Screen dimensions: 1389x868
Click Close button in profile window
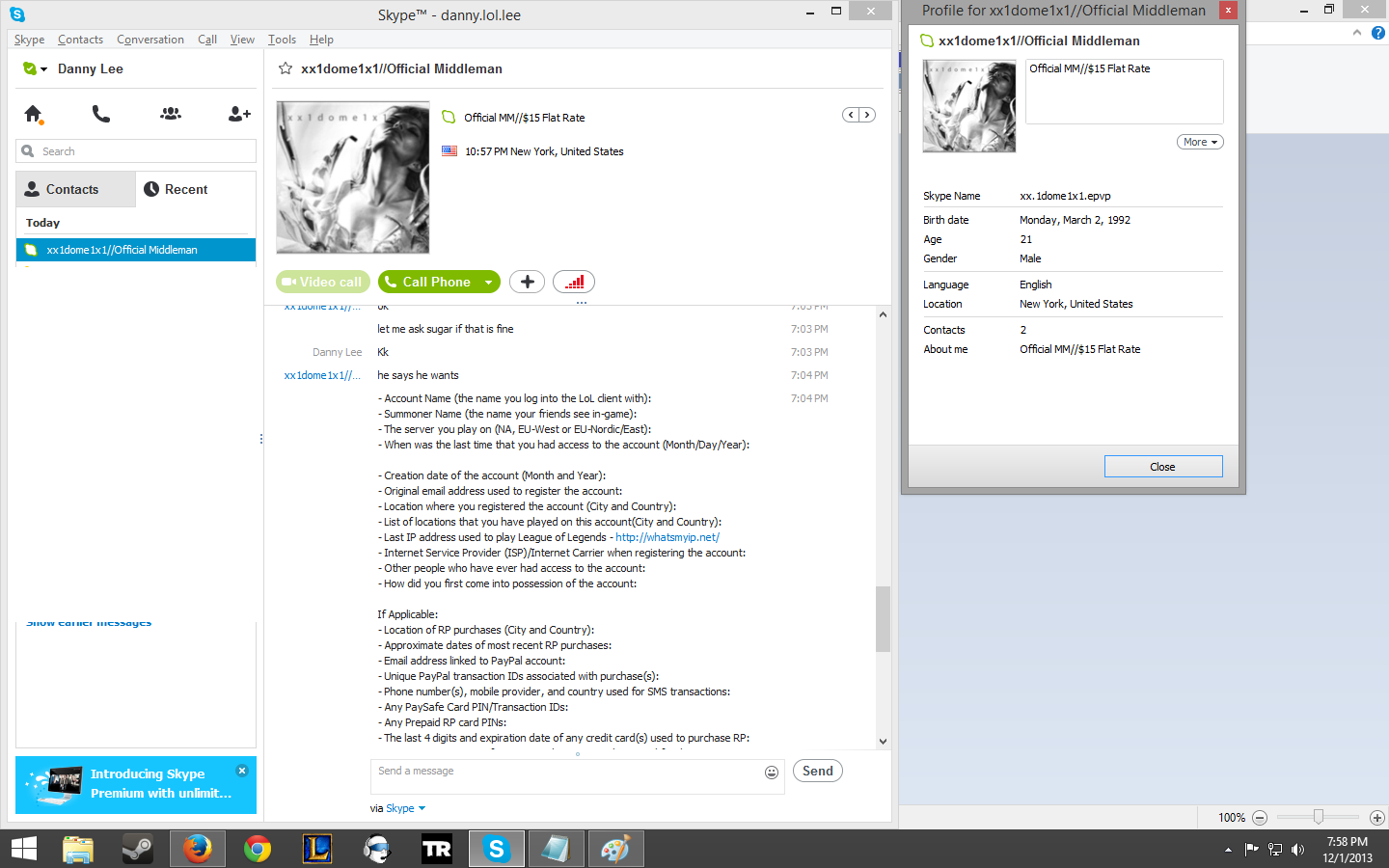pos(1163,467)
